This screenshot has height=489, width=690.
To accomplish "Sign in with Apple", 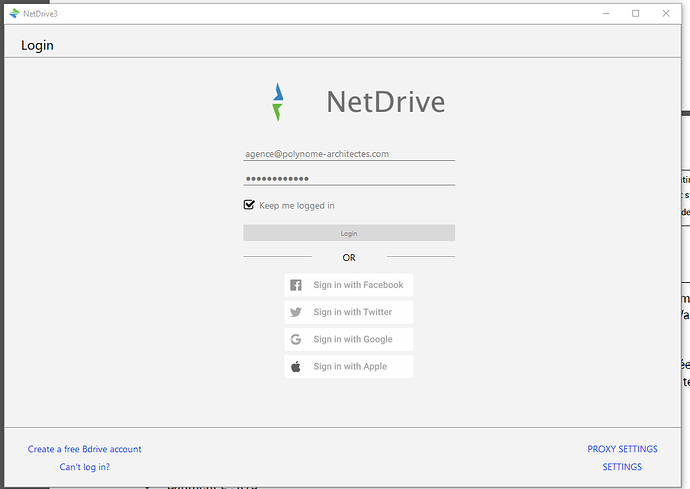I will tap(349, 367).
